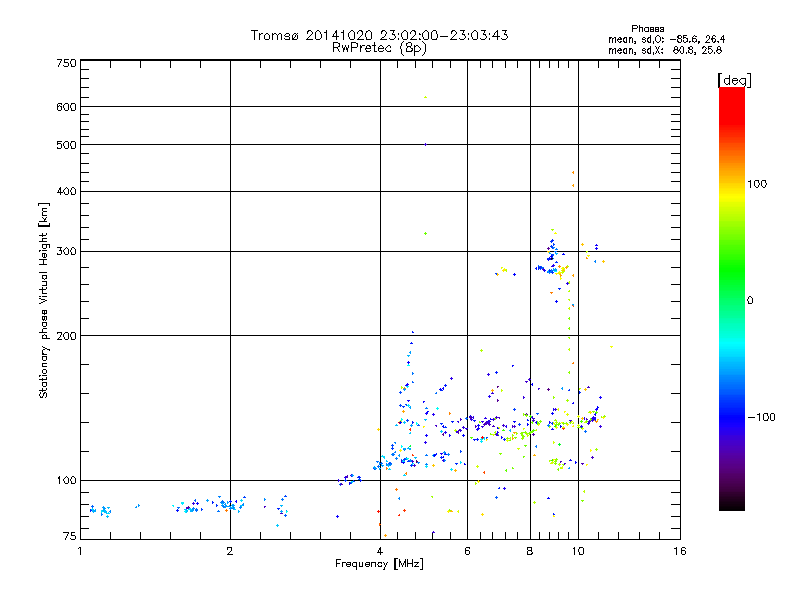Viewport: 800px width, 600px height.
Task: Click the y-axis label '200'
Action: click(x=66, y=336)
